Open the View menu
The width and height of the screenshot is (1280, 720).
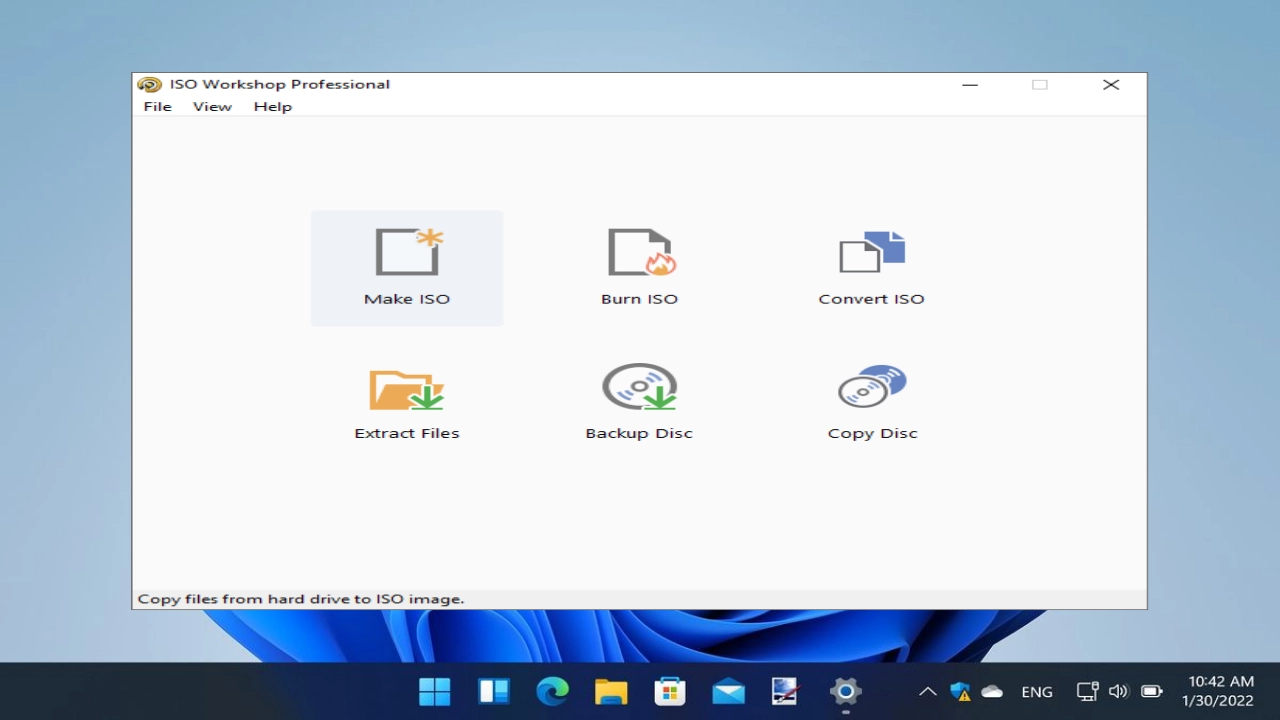(x=212, y=107)
